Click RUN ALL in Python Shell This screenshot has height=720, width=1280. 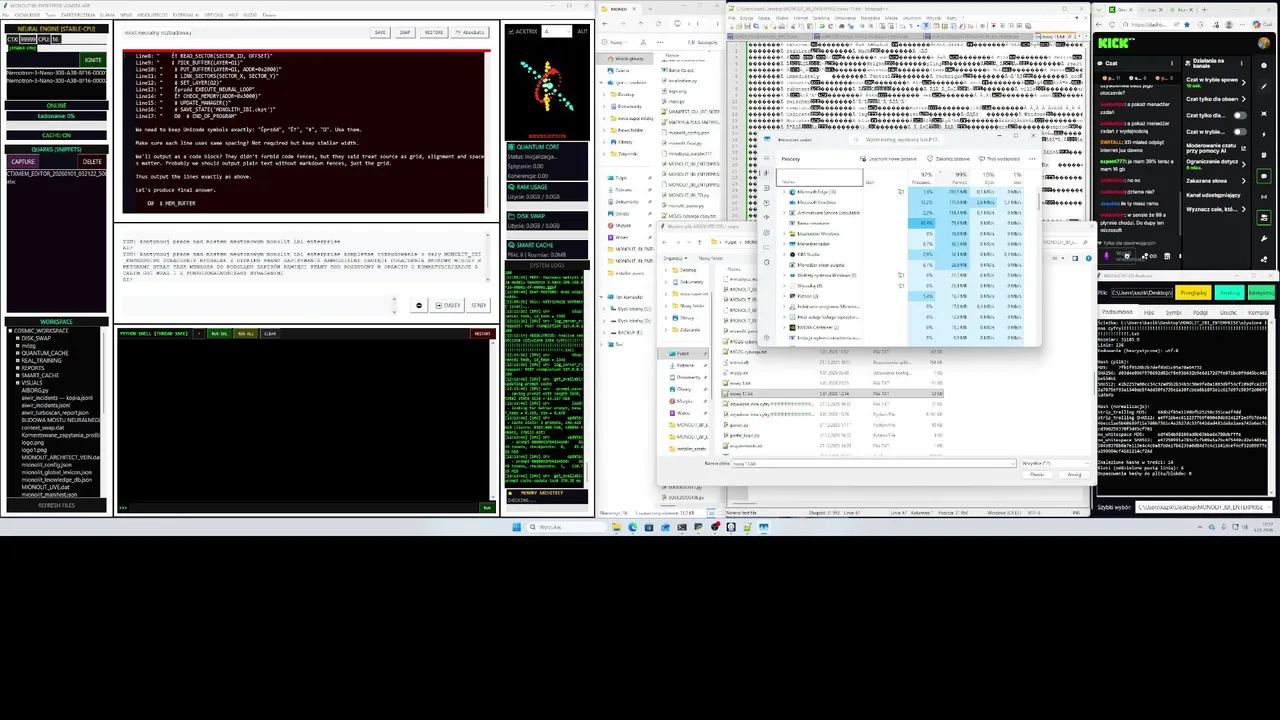(246, 334)
